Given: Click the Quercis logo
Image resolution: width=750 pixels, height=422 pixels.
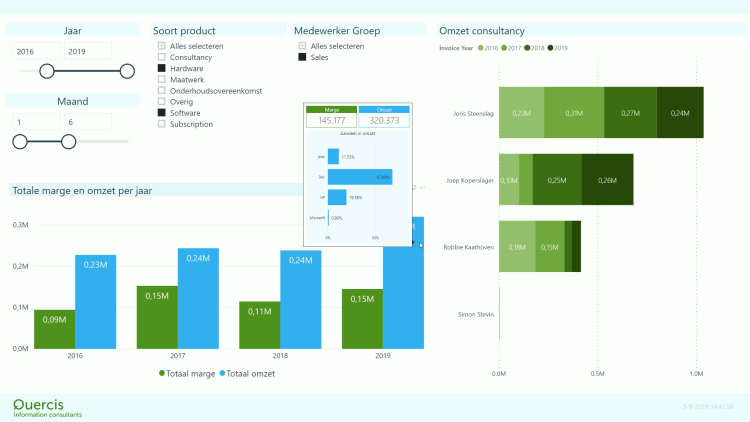Looking at the screenshot, I should point(48,406).
